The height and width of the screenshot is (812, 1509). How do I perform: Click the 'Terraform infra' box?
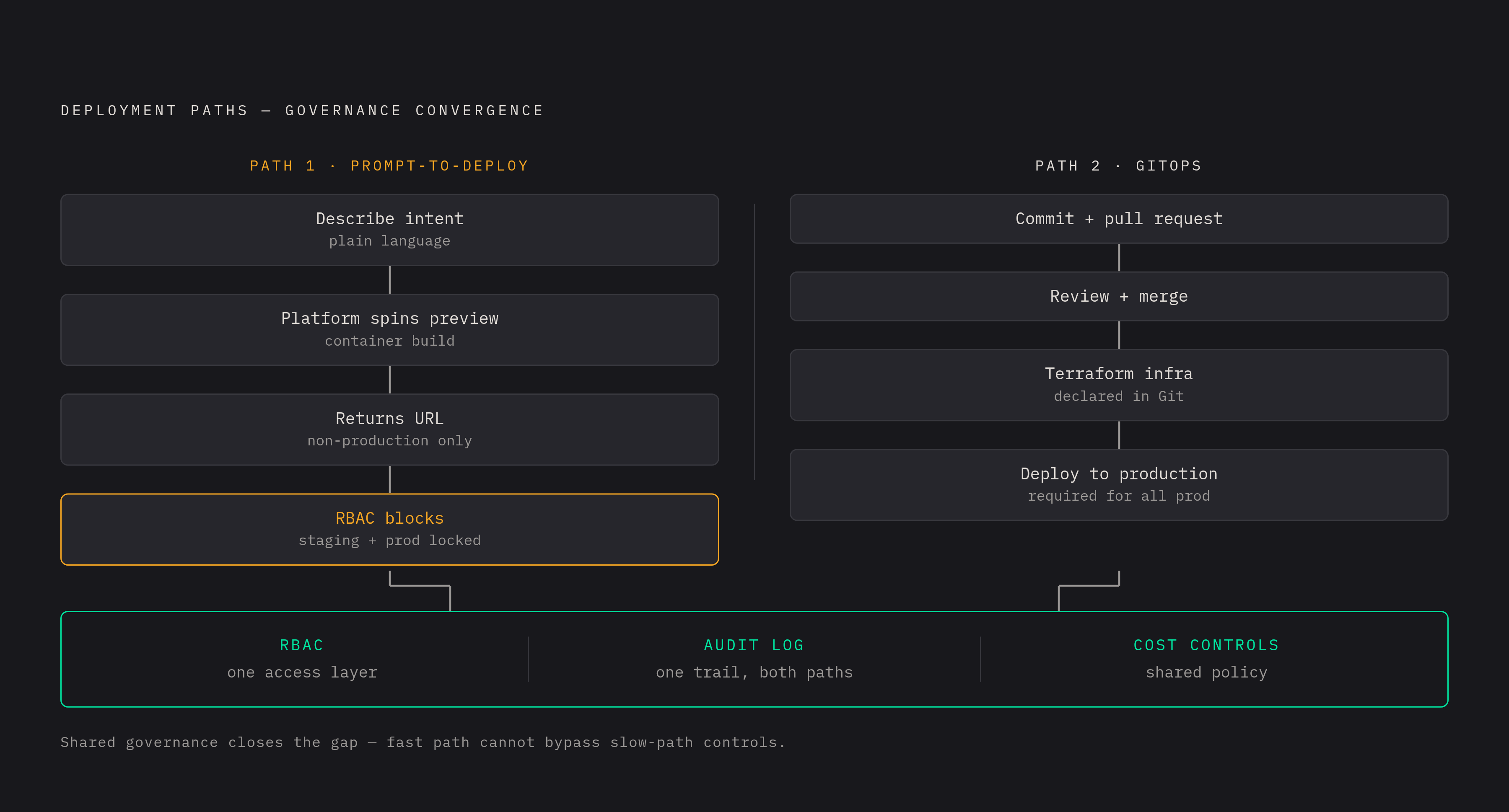1119,385
